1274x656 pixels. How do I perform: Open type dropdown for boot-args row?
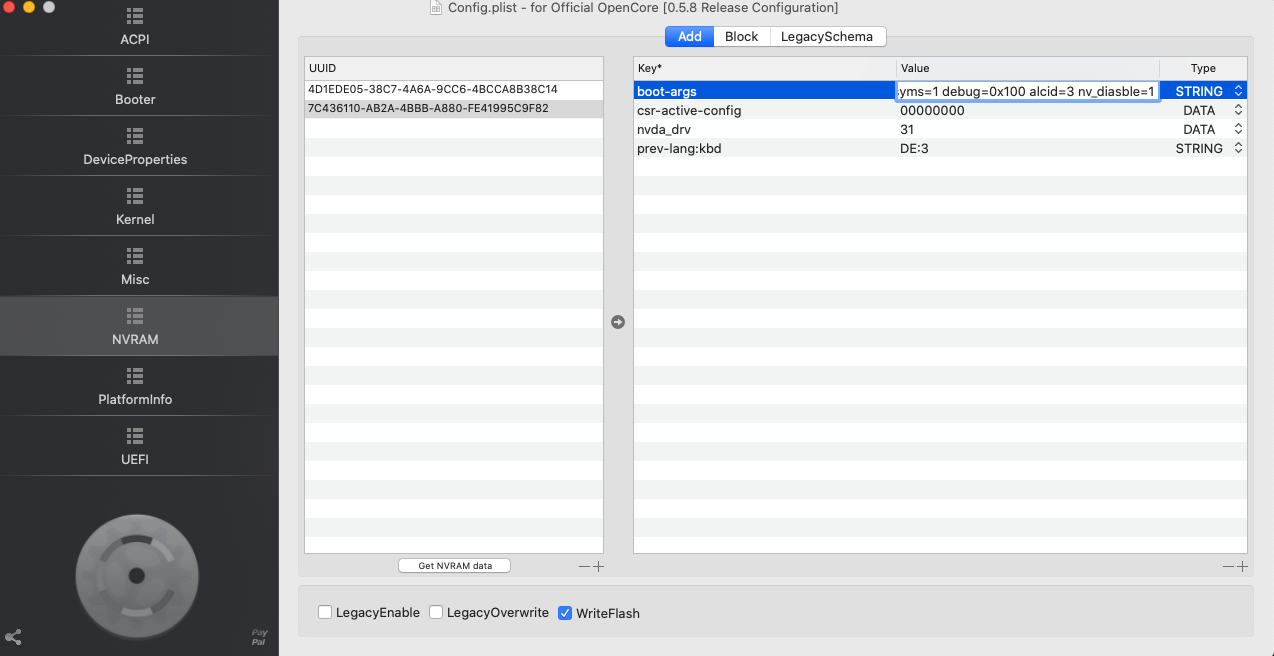tap(1238, 91)
